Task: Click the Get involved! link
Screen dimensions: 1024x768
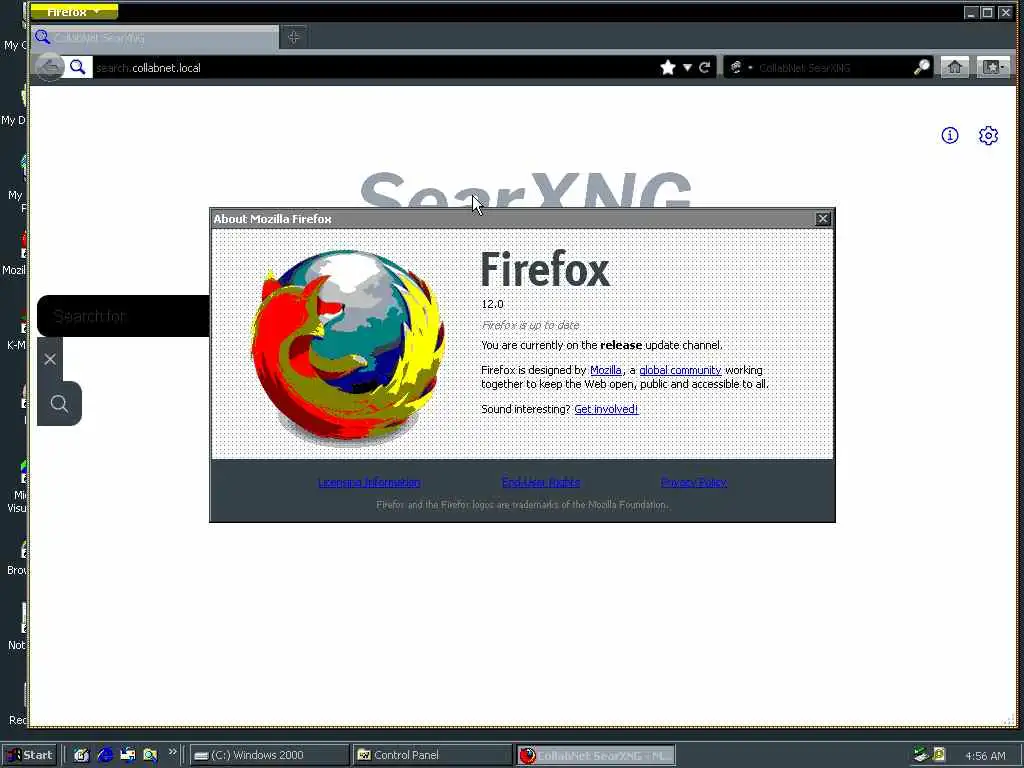Action: tap(606, 409)
